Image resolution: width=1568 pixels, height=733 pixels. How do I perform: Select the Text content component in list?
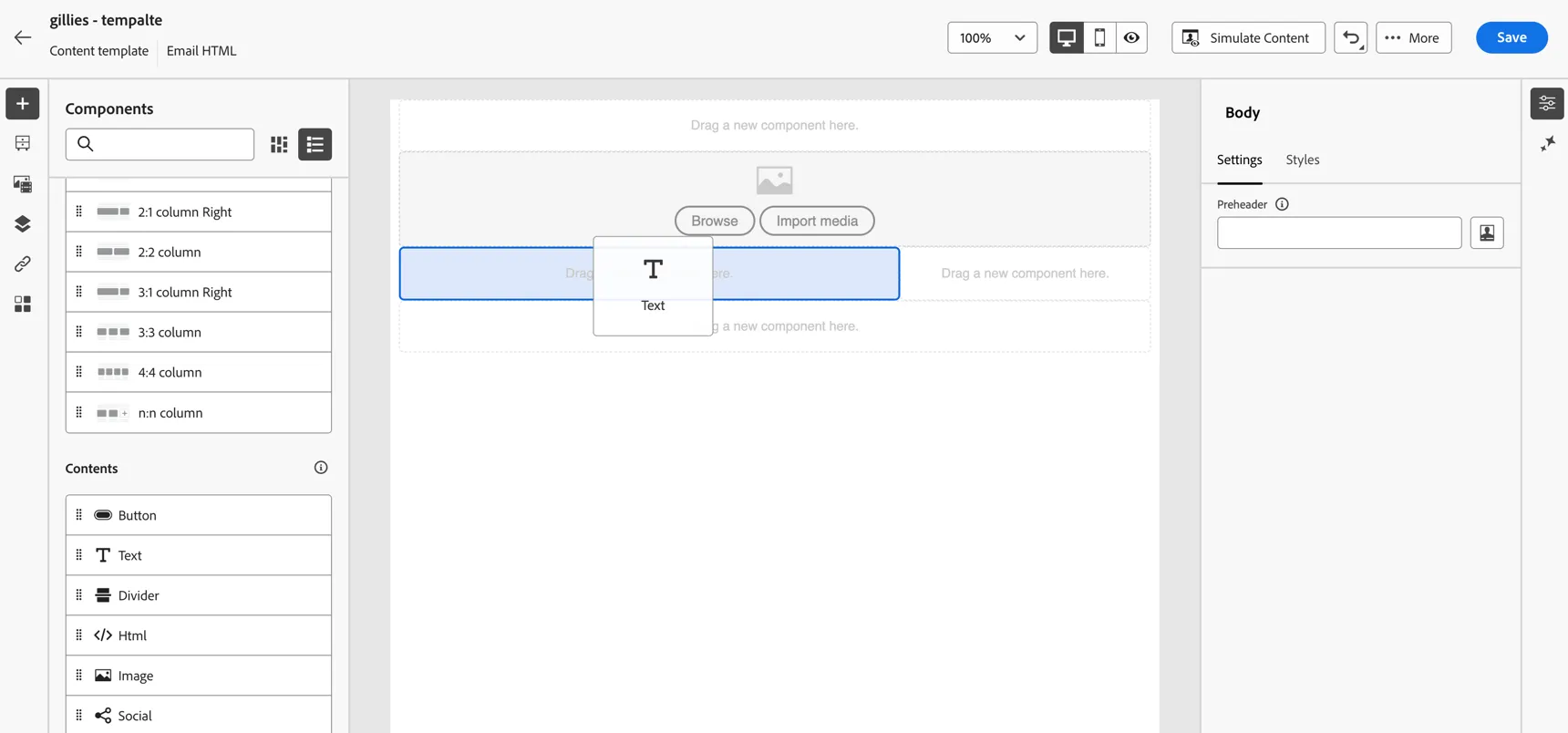point(199,555)
